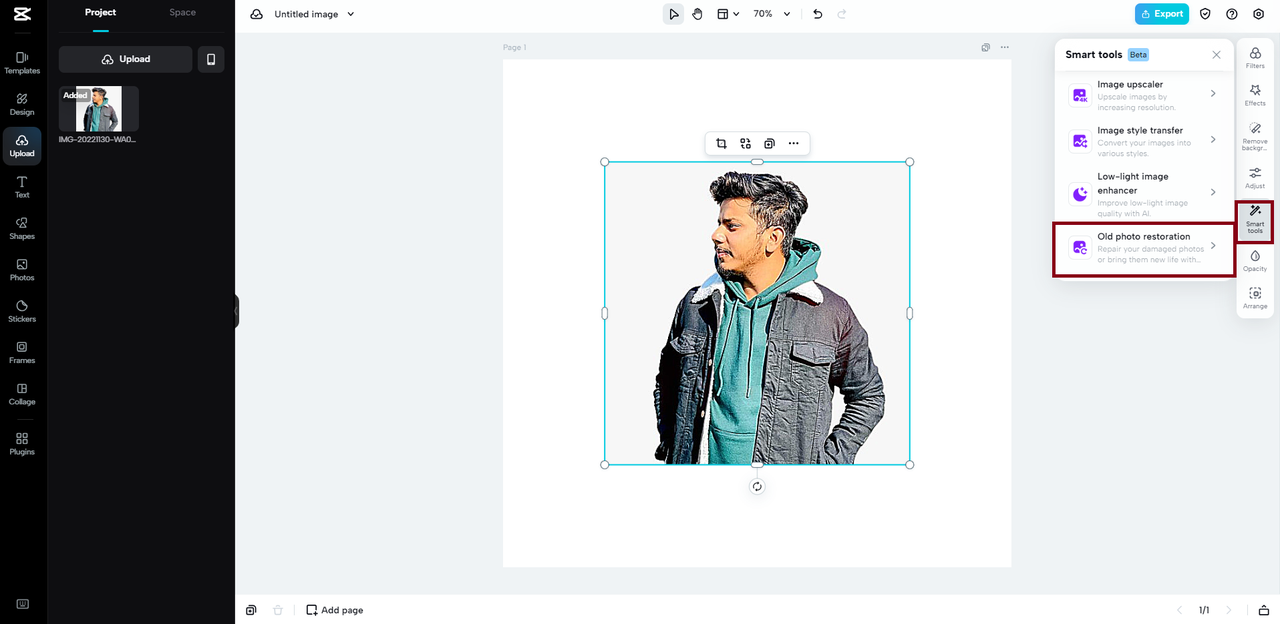The height and width of the screenshot is (624, 1280).
Task: Click the Export button
Action: [1161, 14]
